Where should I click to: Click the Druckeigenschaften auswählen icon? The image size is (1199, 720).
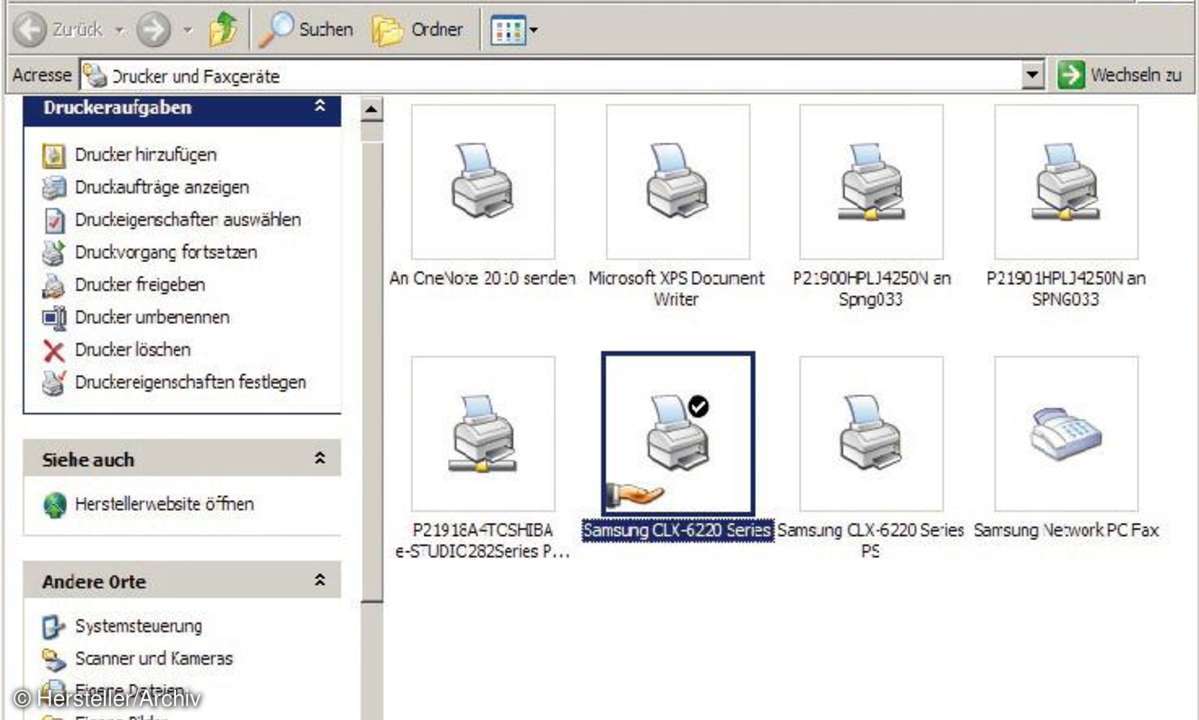tap(54, 220)
